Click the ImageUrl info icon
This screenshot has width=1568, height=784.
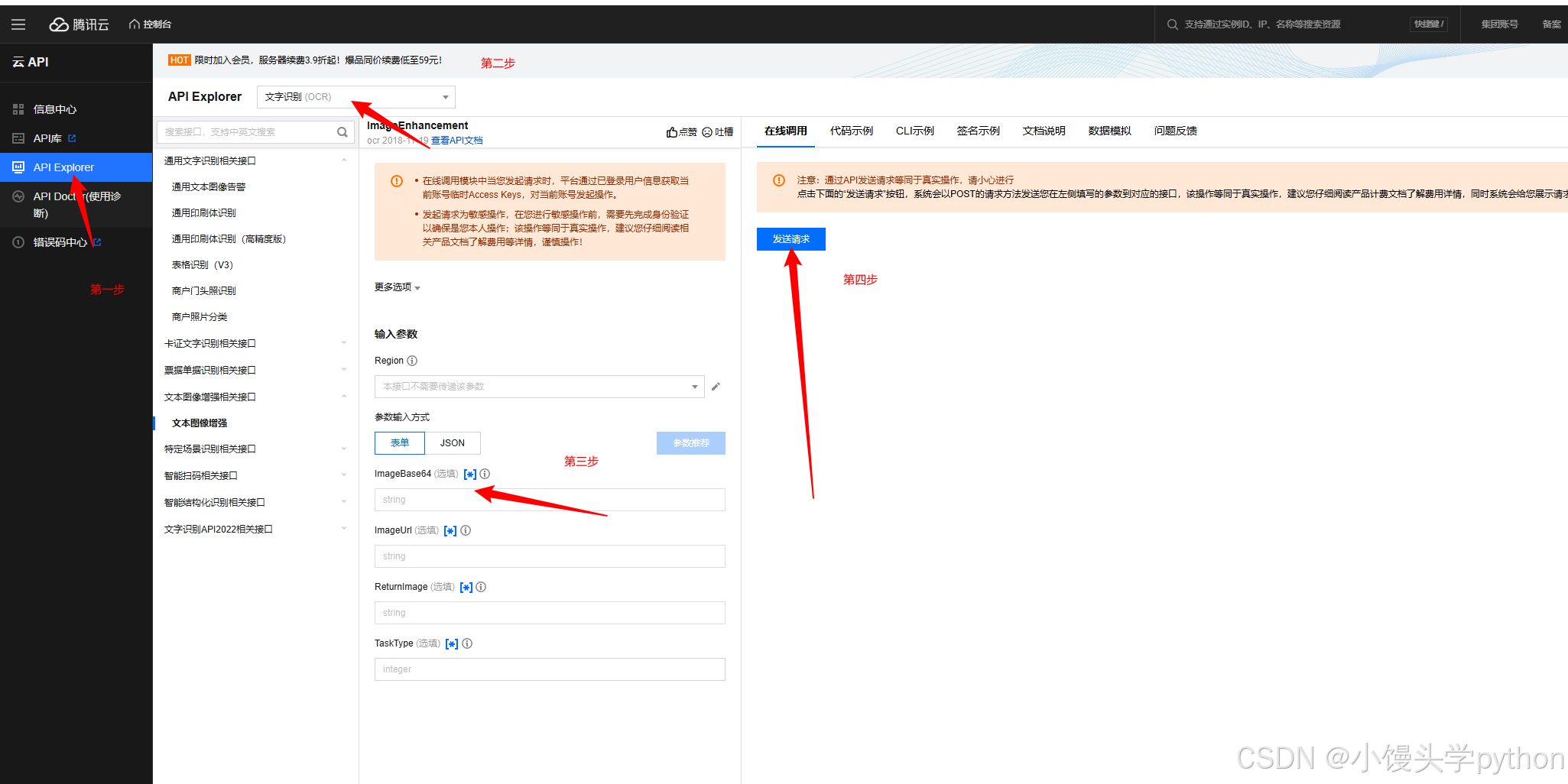[x=466, y=530]
